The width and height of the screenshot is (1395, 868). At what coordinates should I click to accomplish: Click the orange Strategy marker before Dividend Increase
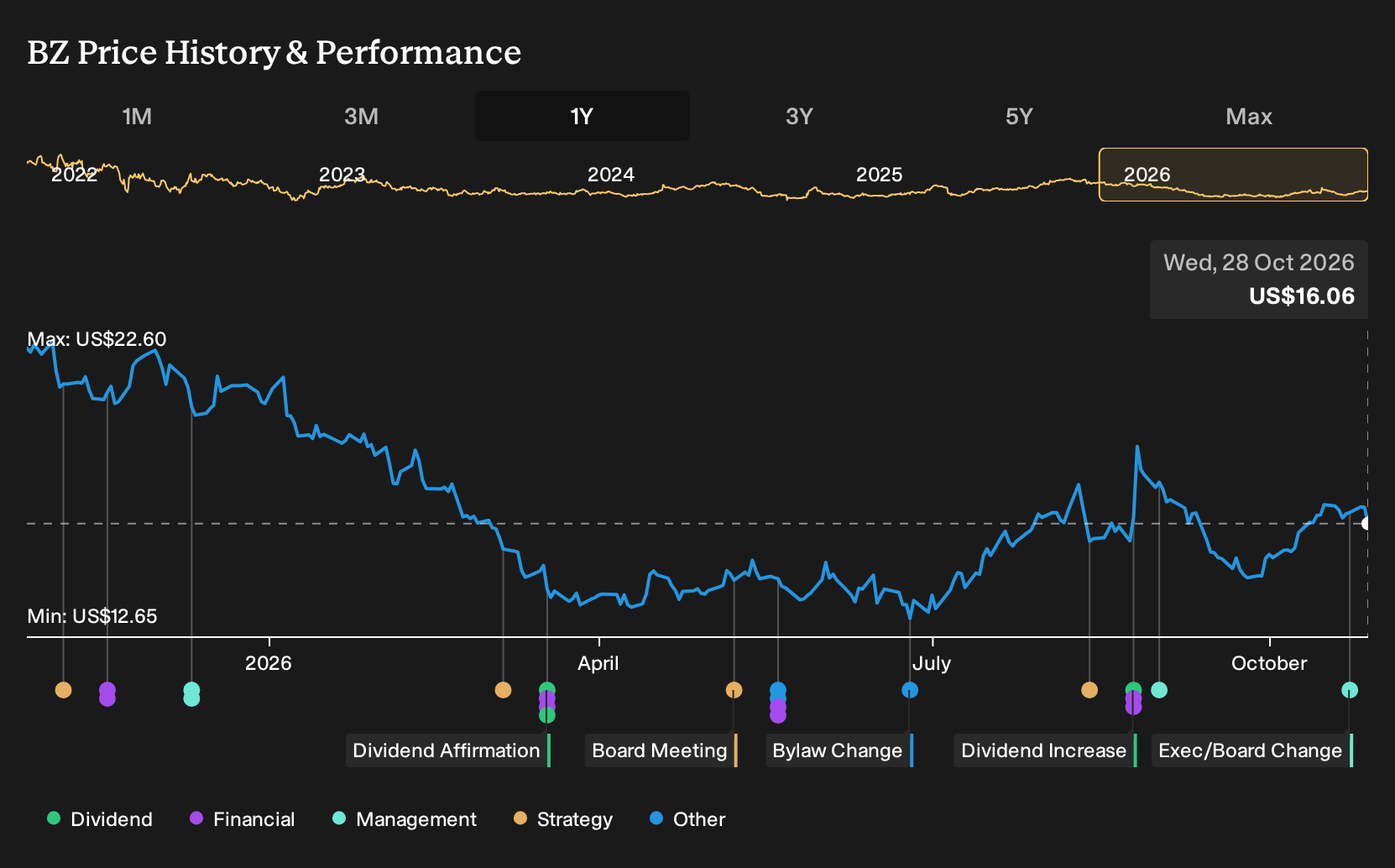pos(1089,690)
